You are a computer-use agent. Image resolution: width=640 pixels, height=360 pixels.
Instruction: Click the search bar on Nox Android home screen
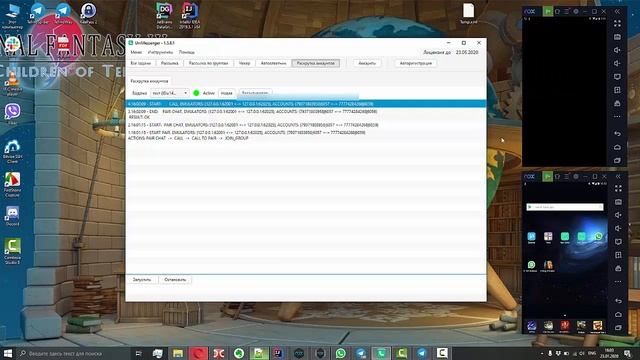(564, 207)
